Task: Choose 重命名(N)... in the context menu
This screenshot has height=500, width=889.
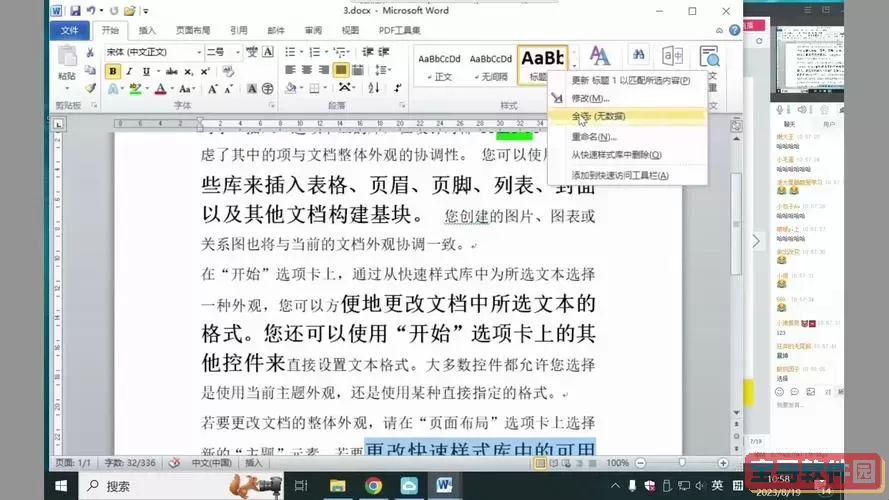Action: pyautogui.click(x=627, y=137)
